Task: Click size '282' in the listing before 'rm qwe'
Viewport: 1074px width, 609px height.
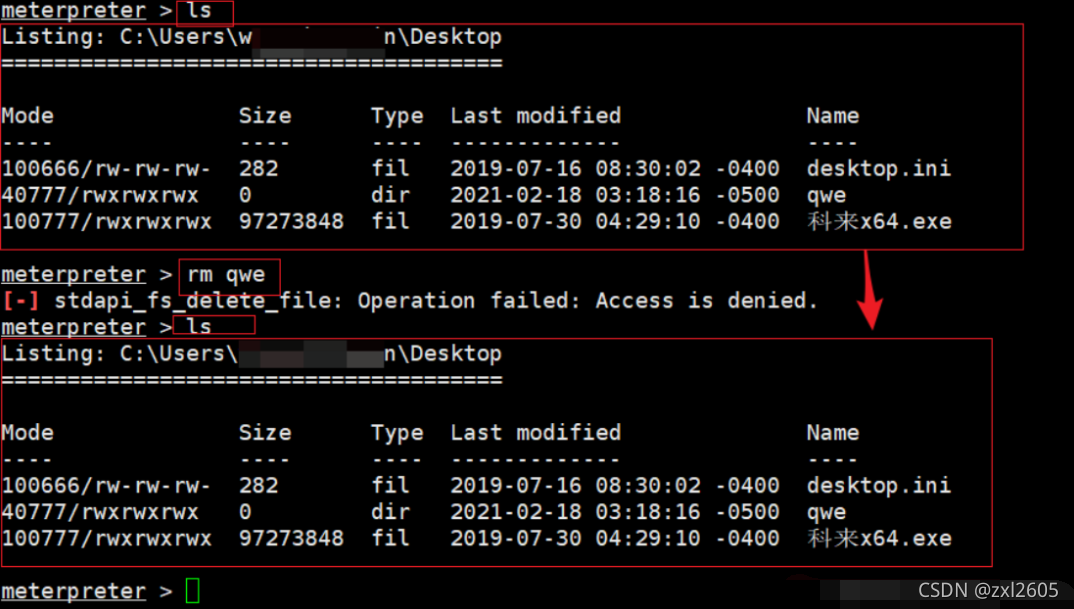Action: tap(259, 169)
